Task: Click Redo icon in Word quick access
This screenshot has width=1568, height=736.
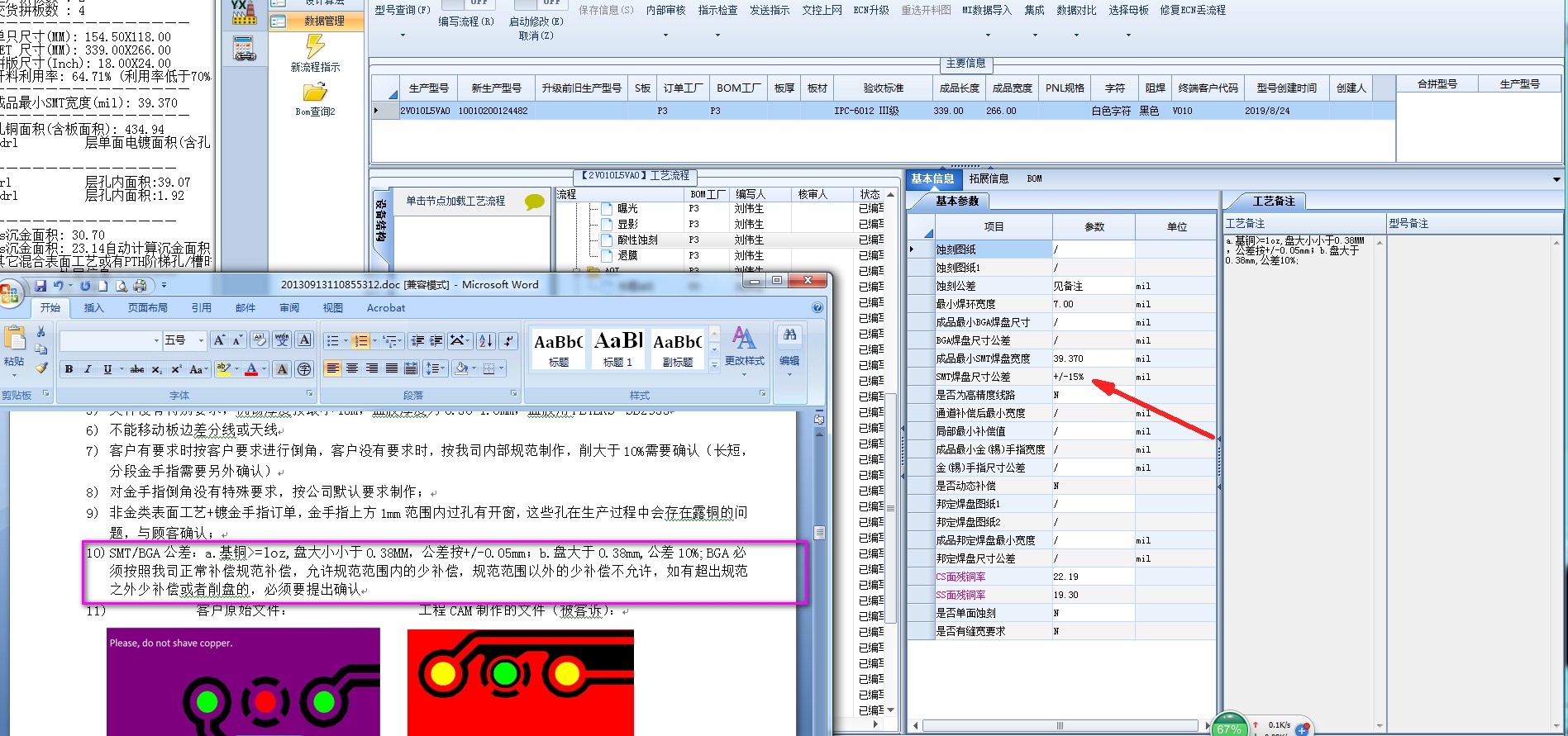Action: 85,286
